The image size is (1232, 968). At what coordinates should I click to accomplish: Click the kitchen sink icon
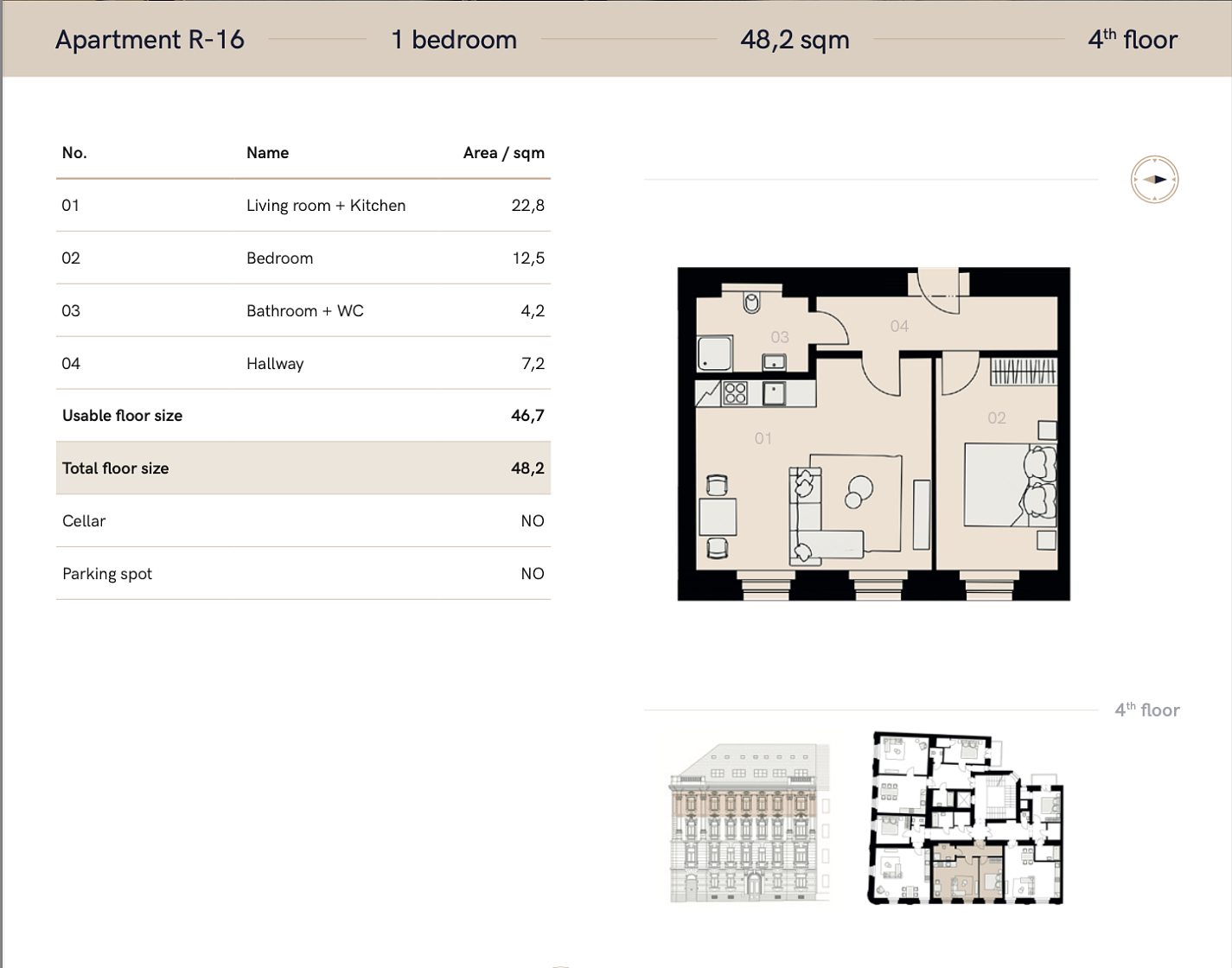pos(774,393)
